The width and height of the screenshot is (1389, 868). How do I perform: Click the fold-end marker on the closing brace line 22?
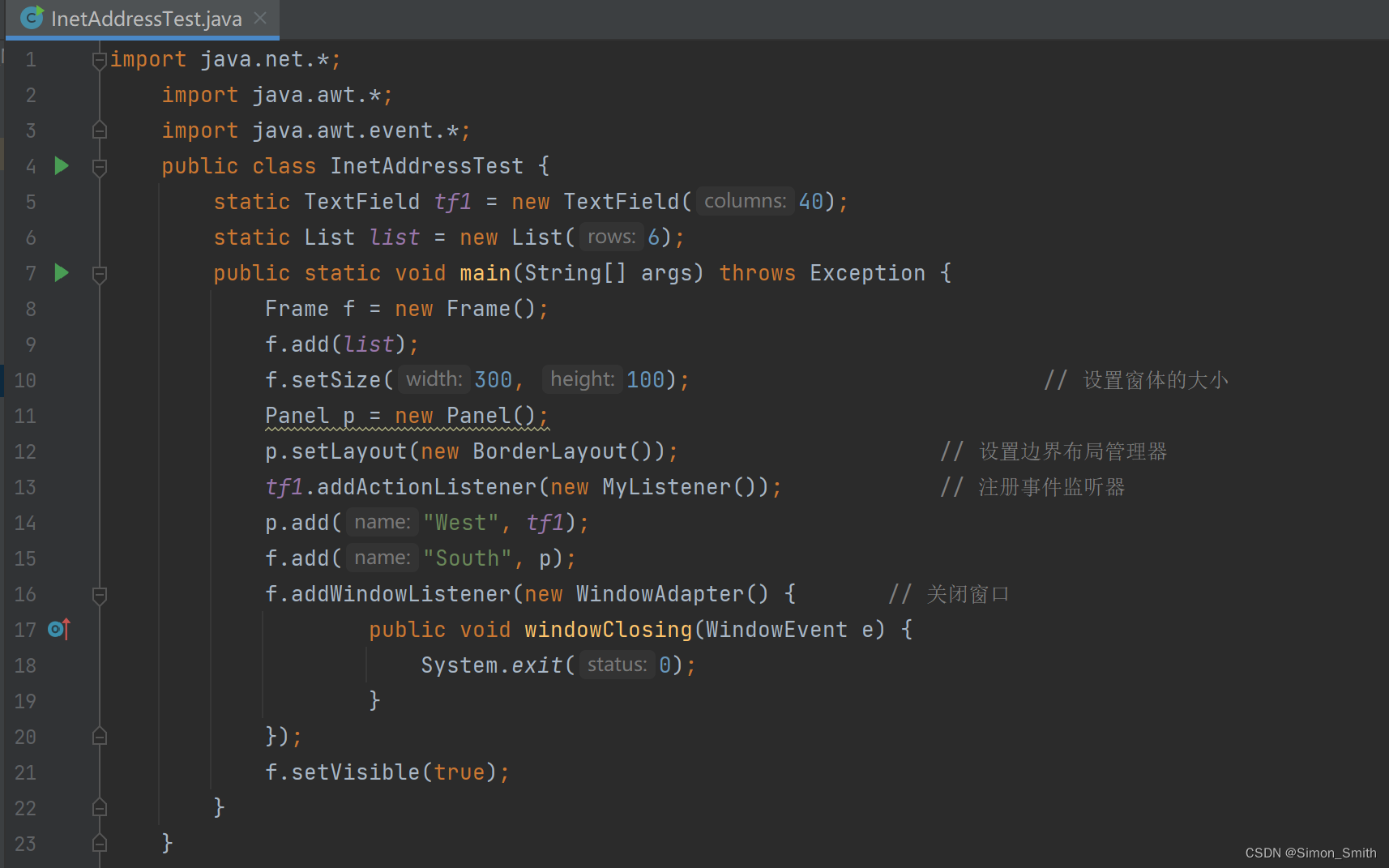[99, 807]
